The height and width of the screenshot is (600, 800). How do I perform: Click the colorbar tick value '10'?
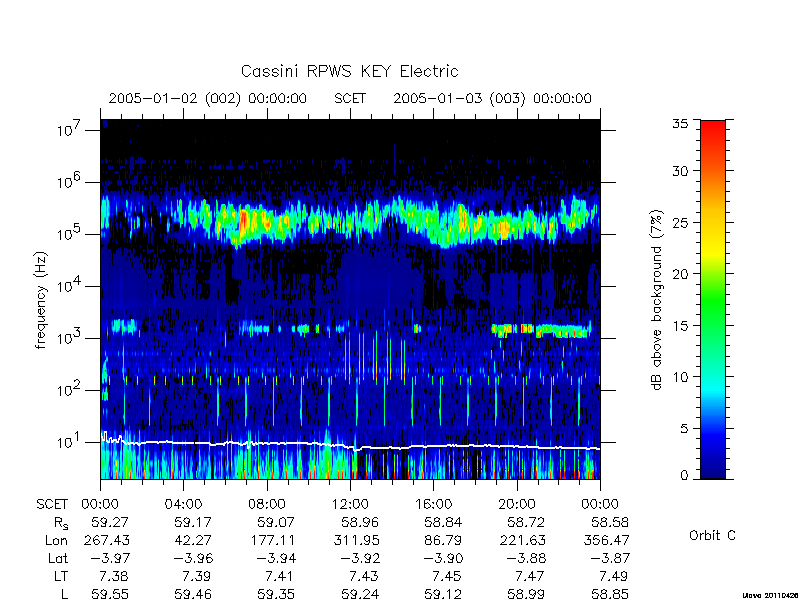(680, 377)
